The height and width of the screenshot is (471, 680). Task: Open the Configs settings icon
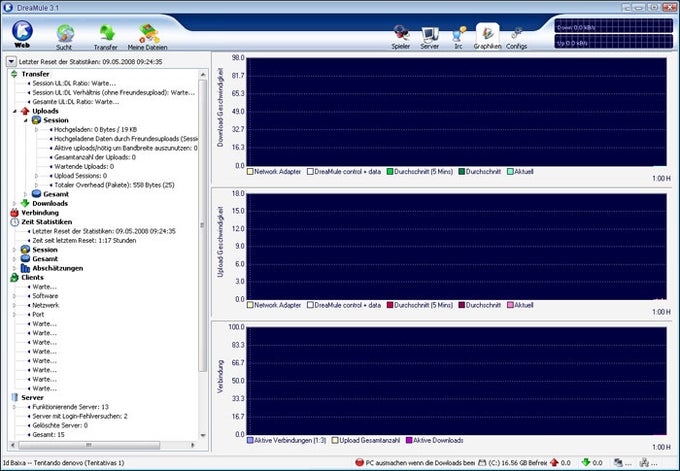click(x=517, y=37)
